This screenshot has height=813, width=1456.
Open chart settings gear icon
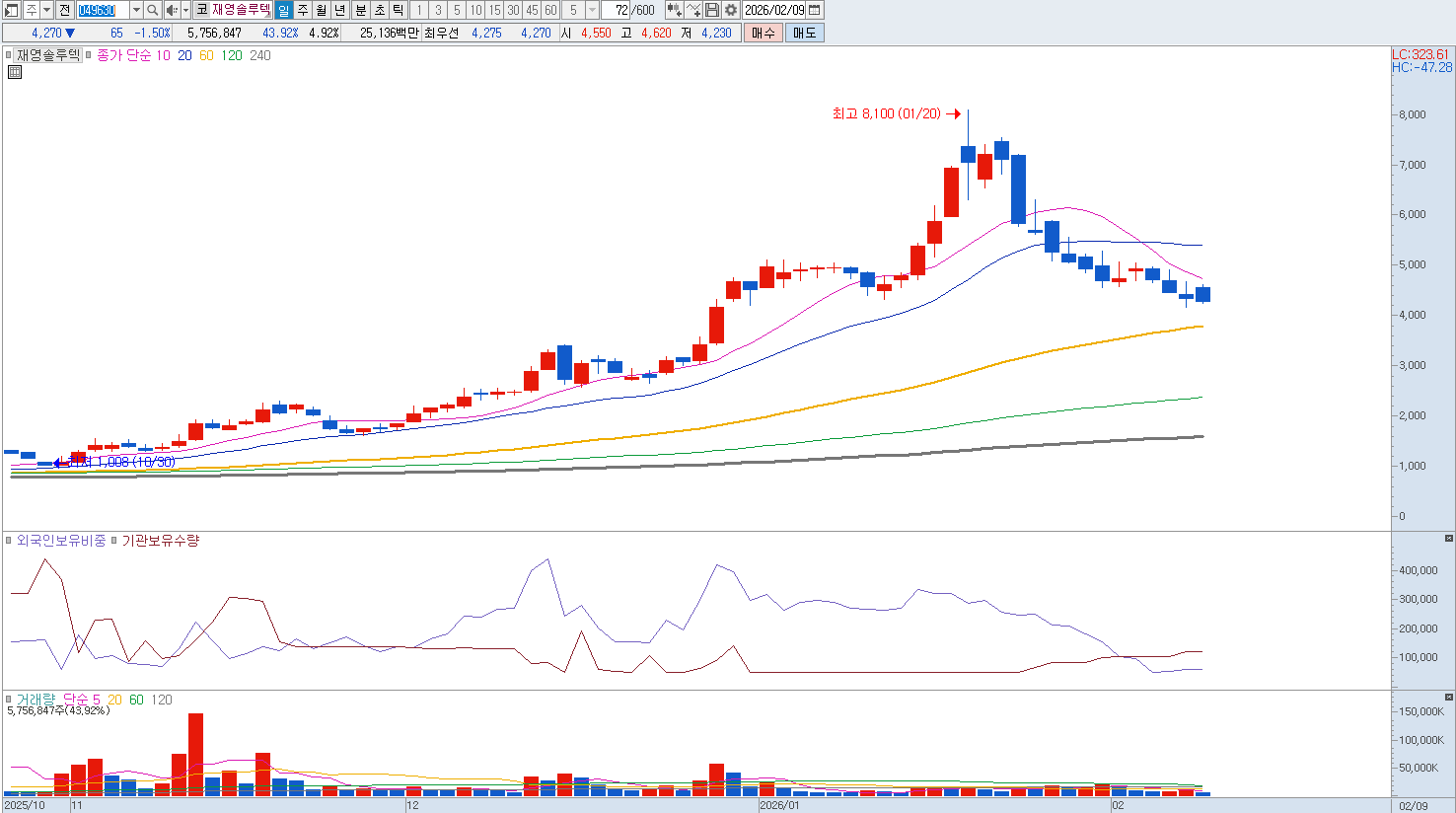tap(731, 10)
